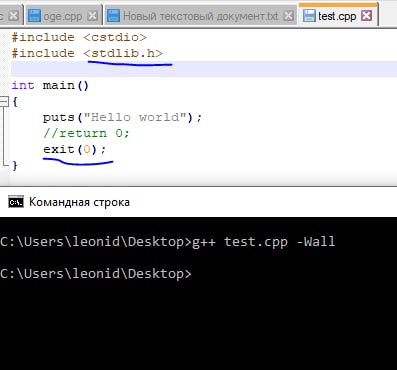Click the save icon on the oge.cpp tab
397x370 pixels.
click(x=34, y=16)
